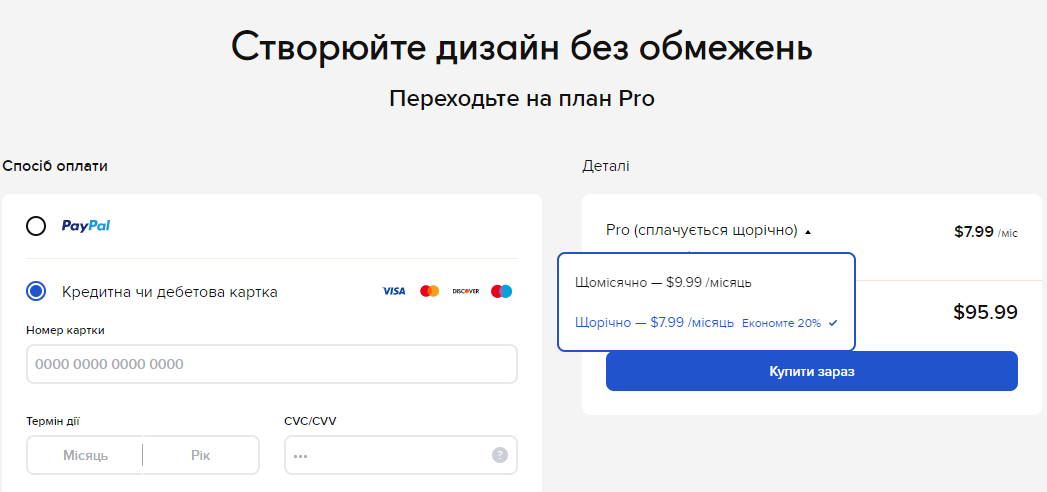Select the credit or debit card radio button
This screenshot has width=1047, height=492.
pyautogui.click(x=36, y=292)
